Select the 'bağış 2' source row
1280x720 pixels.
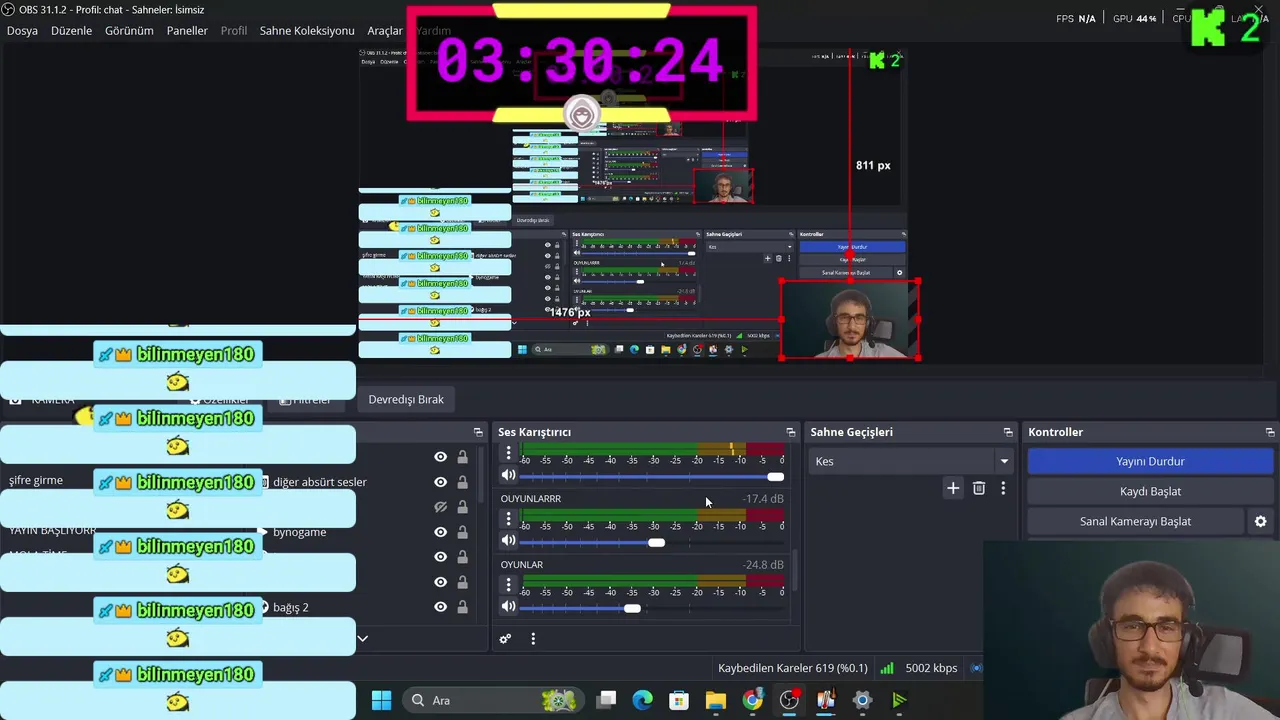(291, 607)
